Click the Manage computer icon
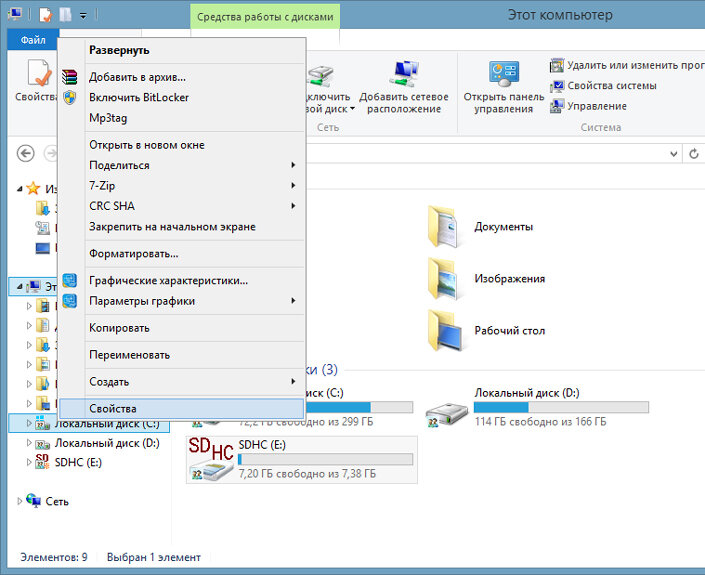The image size is (705, 575). (557, 106)
